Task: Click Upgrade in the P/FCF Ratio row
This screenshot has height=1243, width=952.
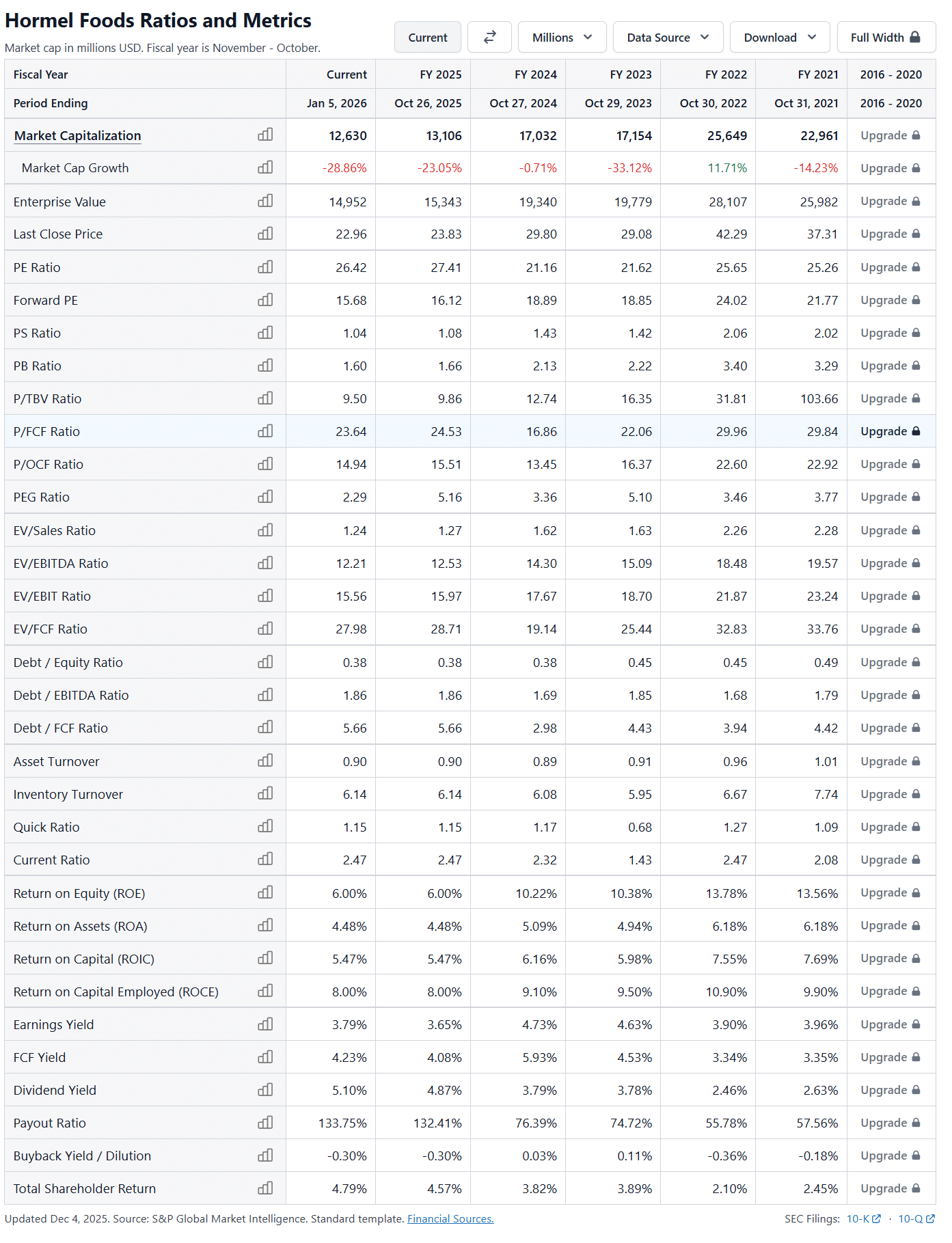Action: click(x=890, y=431)
